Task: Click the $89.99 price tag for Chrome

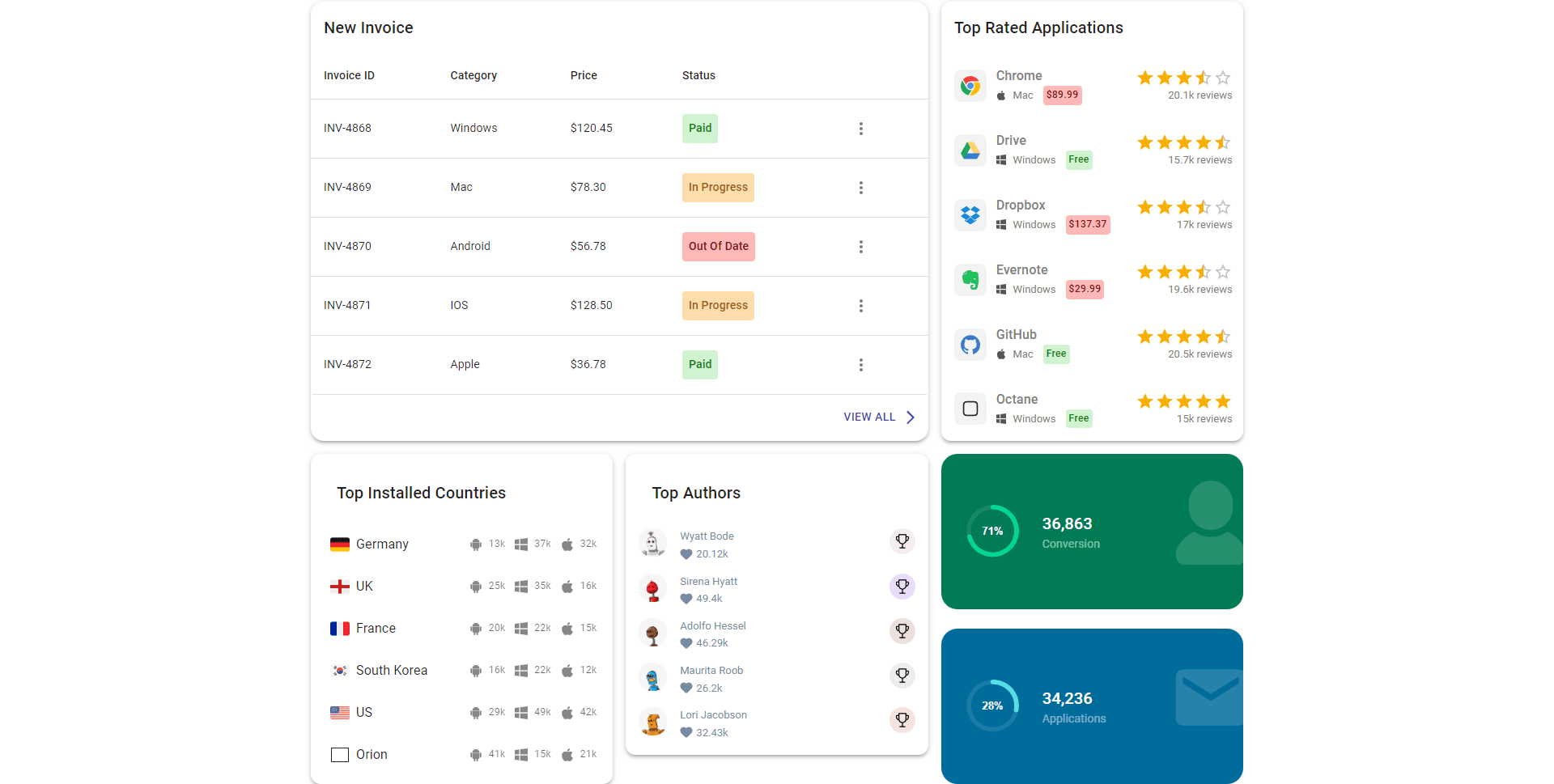Action: tap(1063, 95)
